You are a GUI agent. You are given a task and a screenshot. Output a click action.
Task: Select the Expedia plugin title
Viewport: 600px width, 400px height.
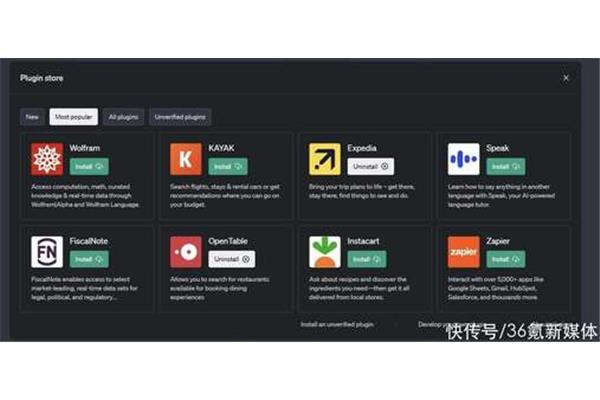point(362,148)
